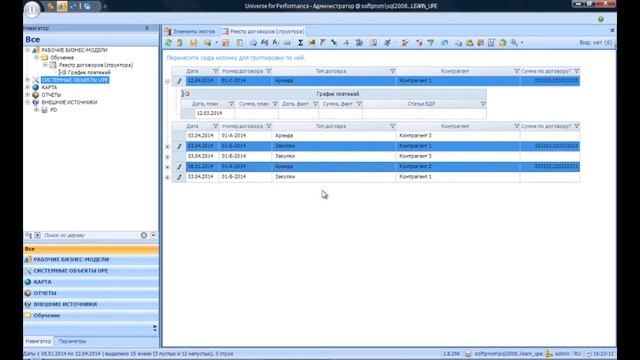Expand the PD node under ВНЕШНИЕ ИСТОЧНИКИ

click(36, 110)
